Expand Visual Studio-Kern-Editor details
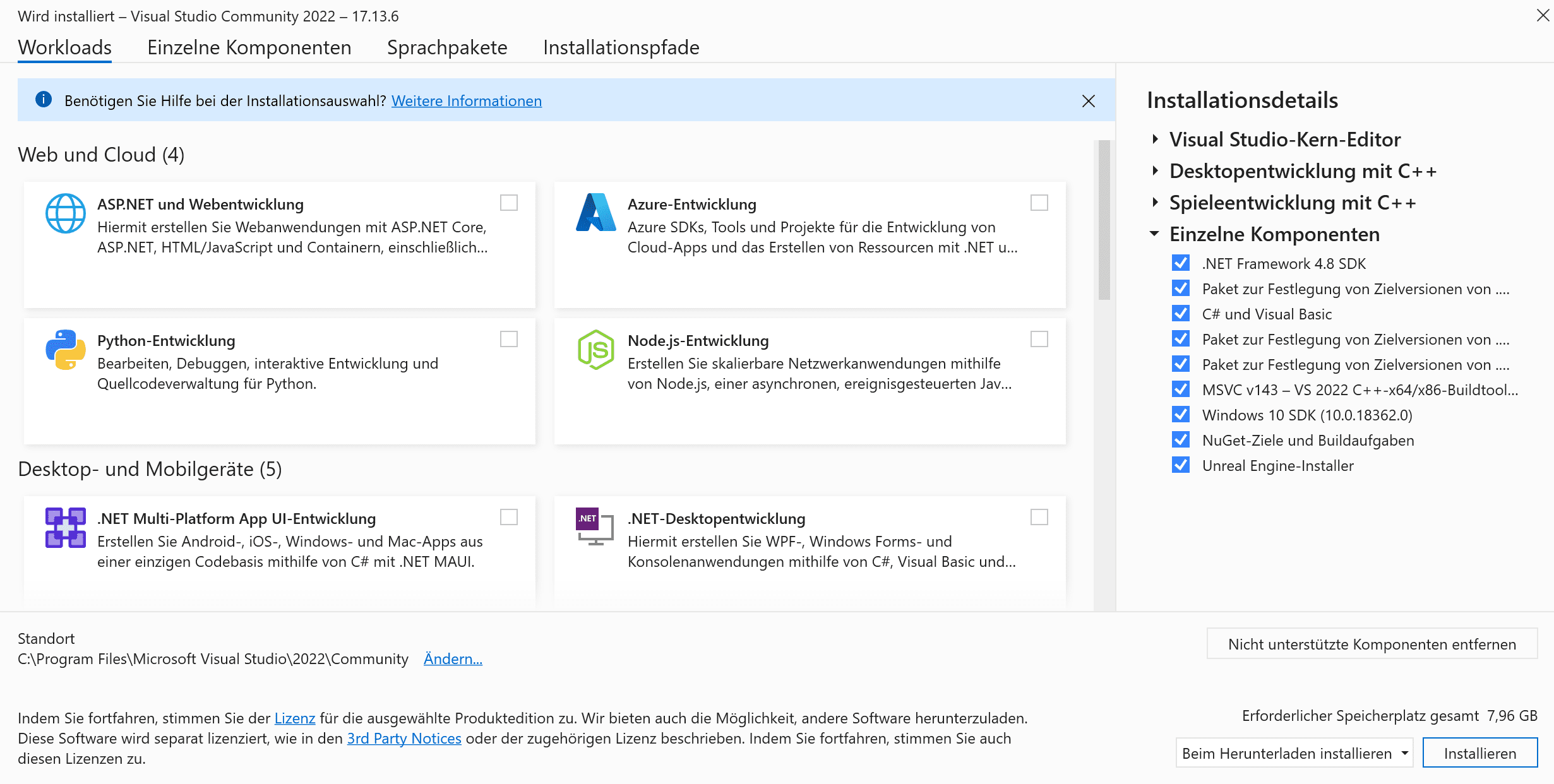This screenshot has height=784, width=1554. (x=1155, y=139)
